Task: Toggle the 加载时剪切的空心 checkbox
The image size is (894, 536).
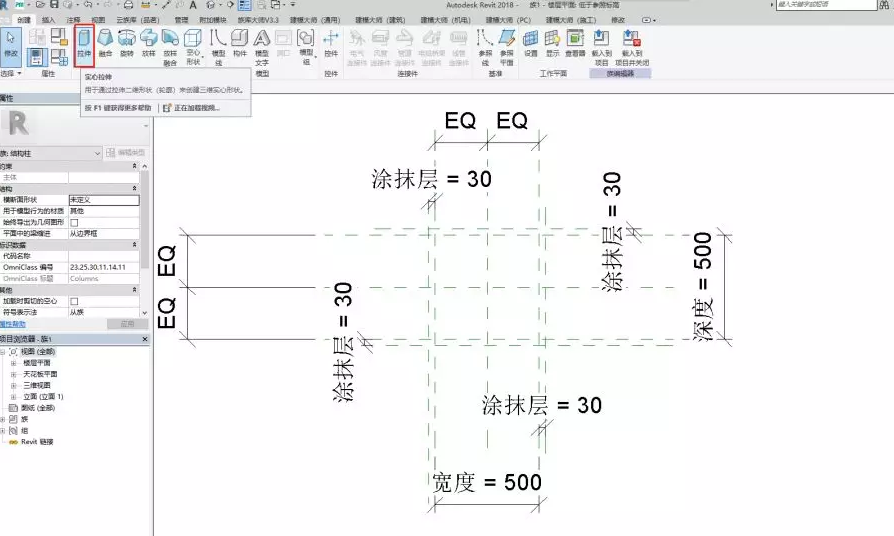Action: click(x=74, y=301)
